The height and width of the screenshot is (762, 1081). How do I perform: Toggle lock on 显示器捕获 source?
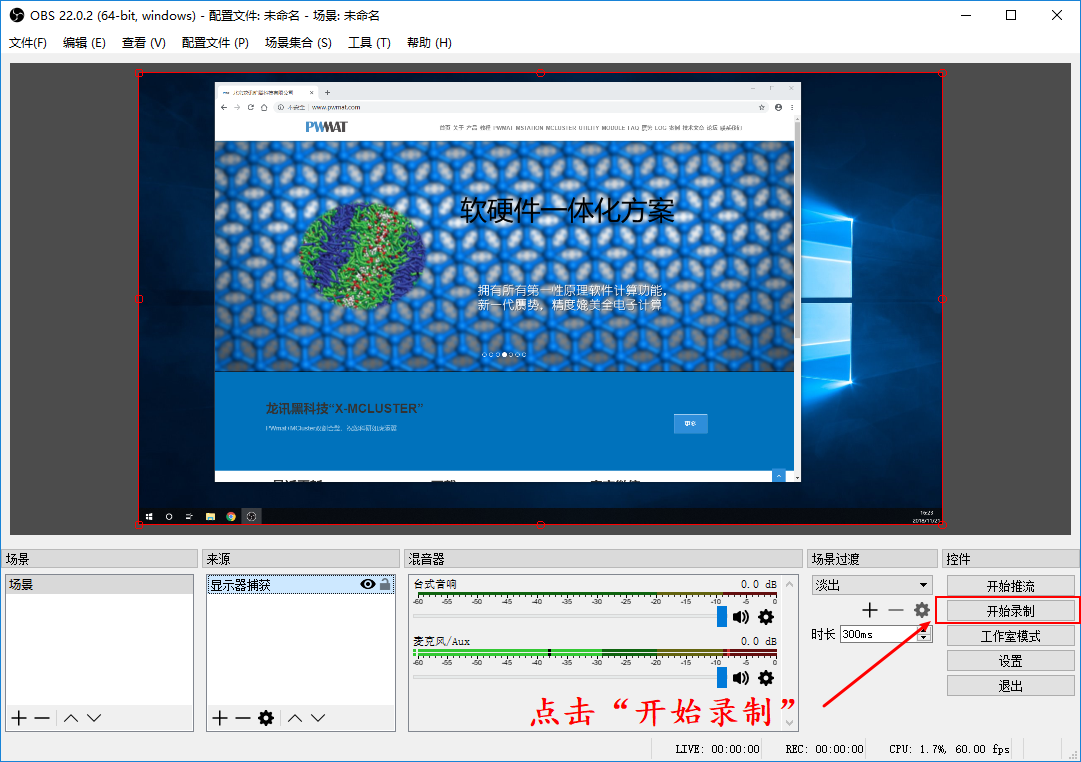tap(385, 584)
